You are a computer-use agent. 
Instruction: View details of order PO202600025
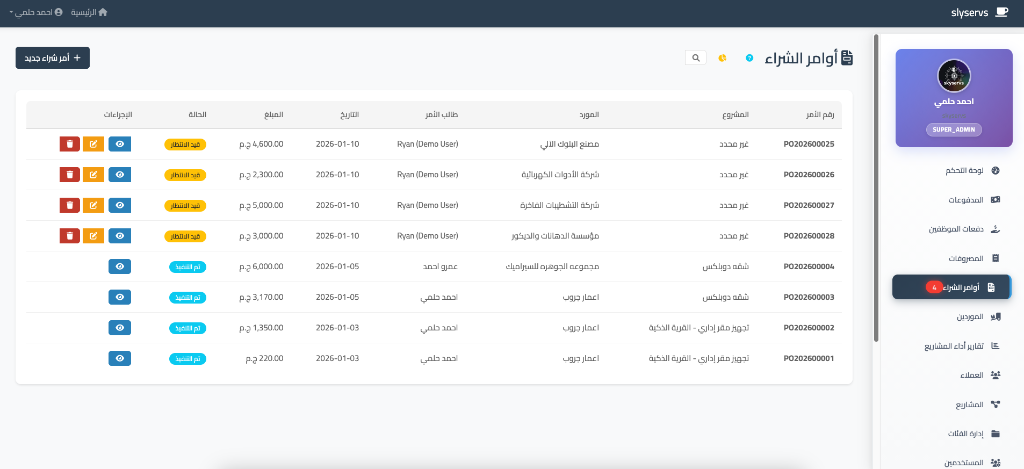coord(119,144)
